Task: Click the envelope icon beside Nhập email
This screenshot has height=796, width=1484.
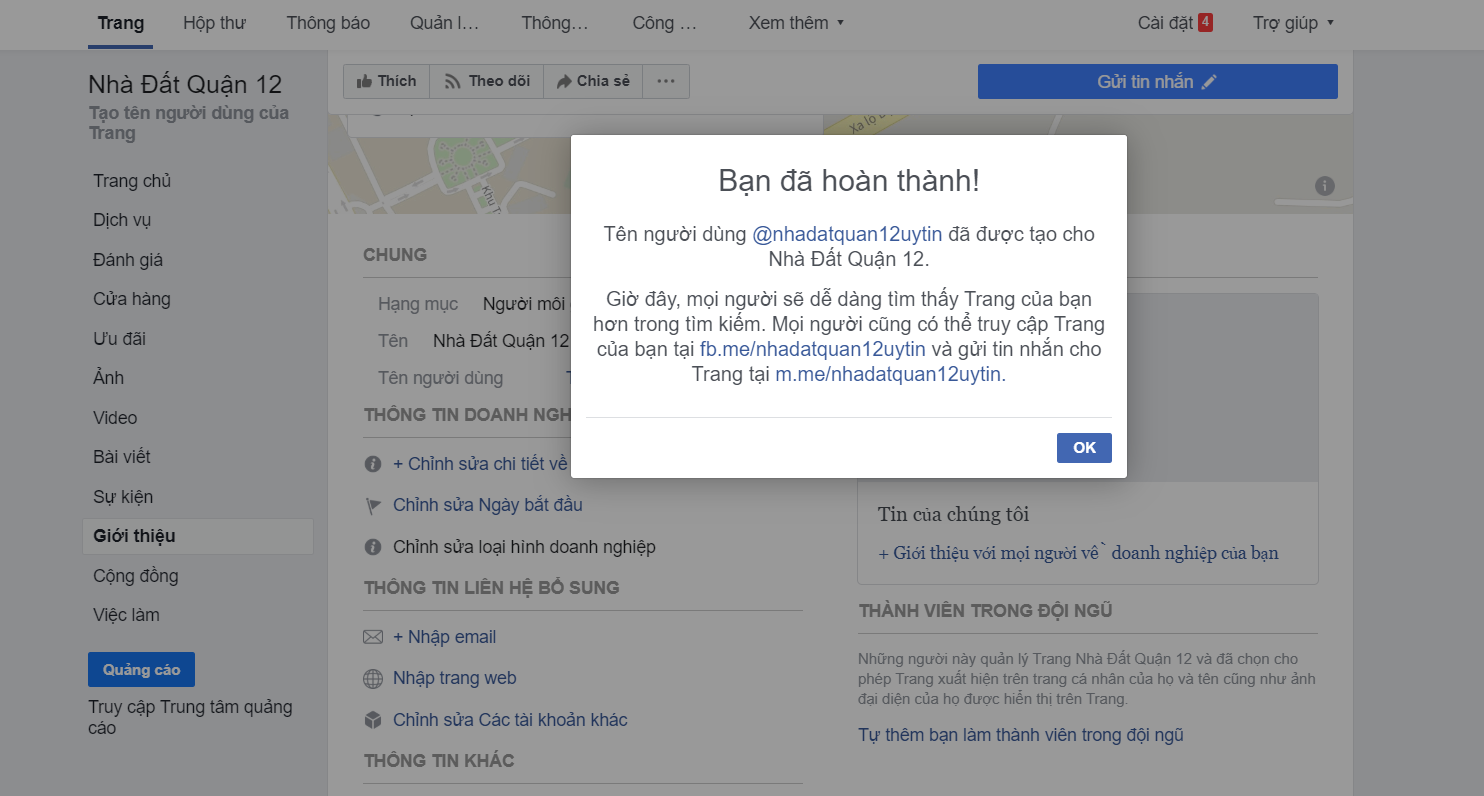Action: 373,637
